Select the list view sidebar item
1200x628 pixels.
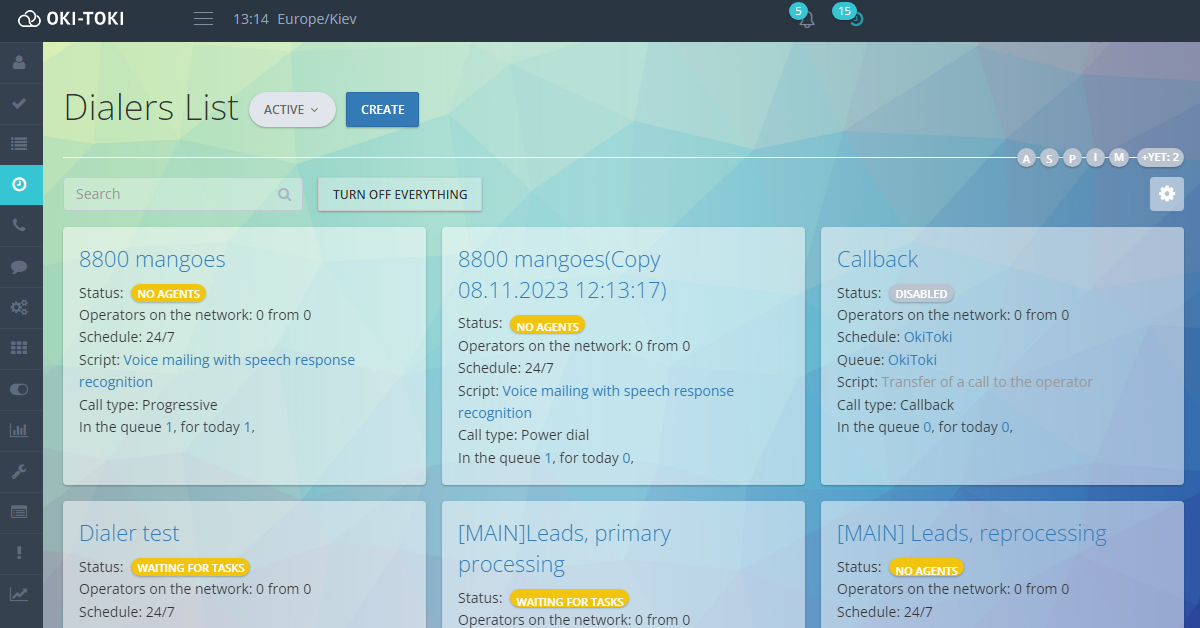pyautogui.click(x=20, y=144)
